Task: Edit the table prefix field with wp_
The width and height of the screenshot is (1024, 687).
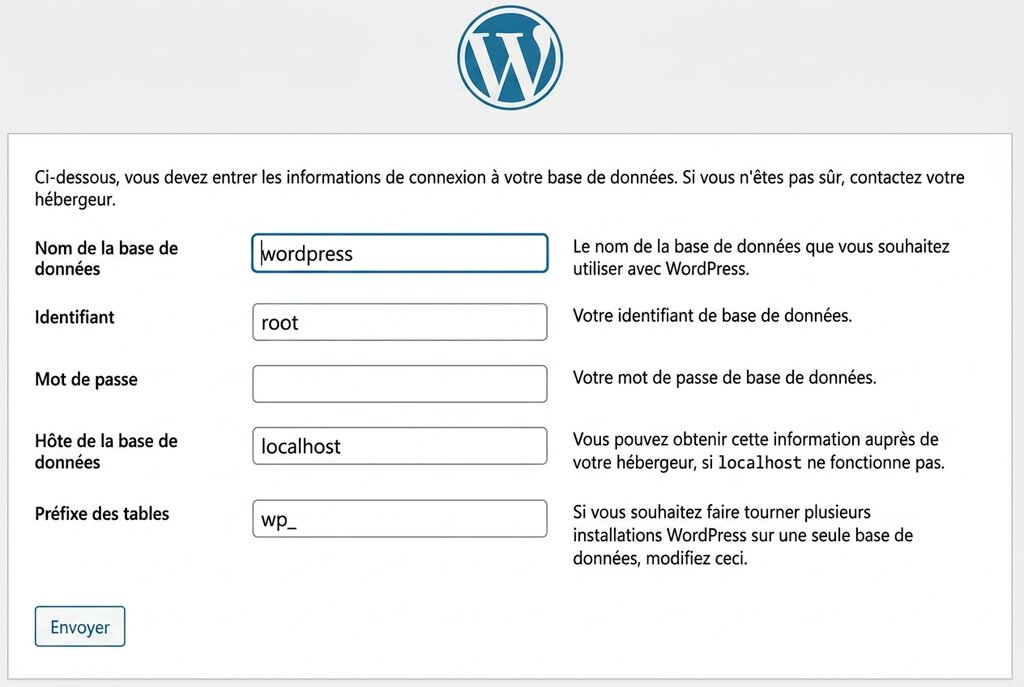Action: 400,519
